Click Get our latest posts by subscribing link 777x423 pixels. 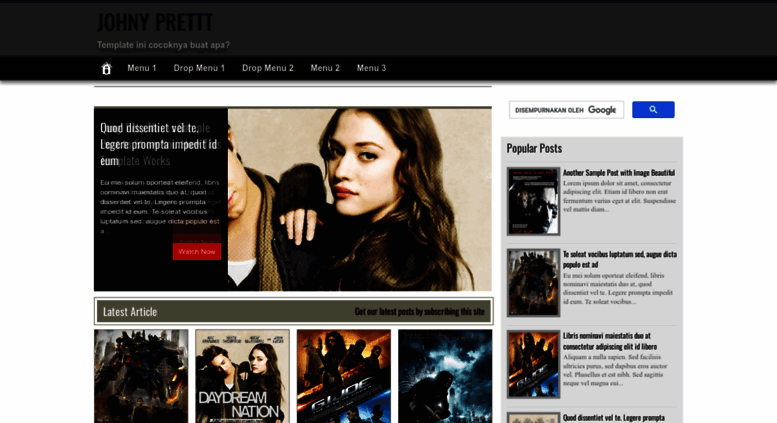pos(419,312)
